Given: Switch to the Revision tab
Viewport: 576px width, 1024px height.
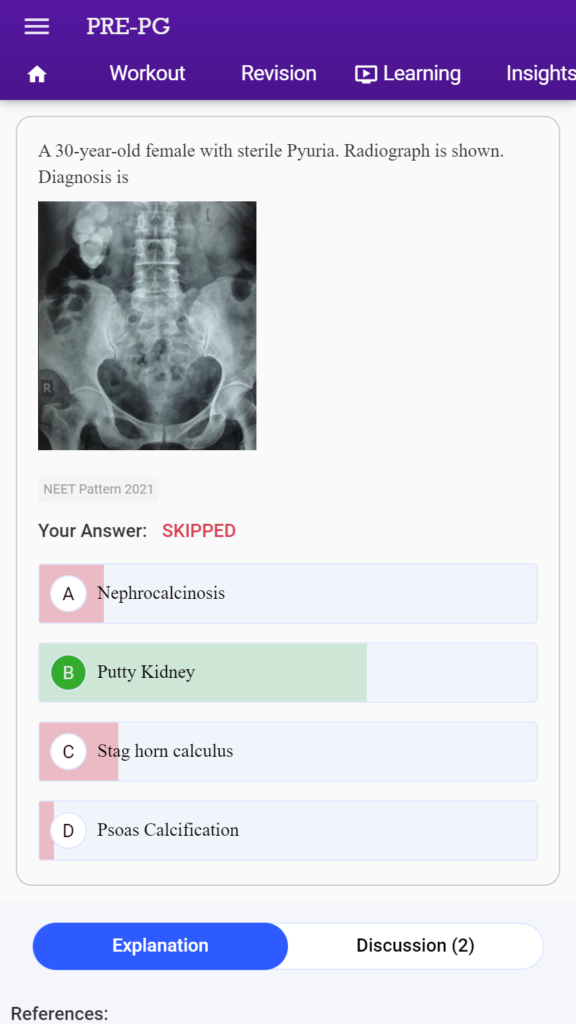Looking at the screenshot, I should click(278, 73).
